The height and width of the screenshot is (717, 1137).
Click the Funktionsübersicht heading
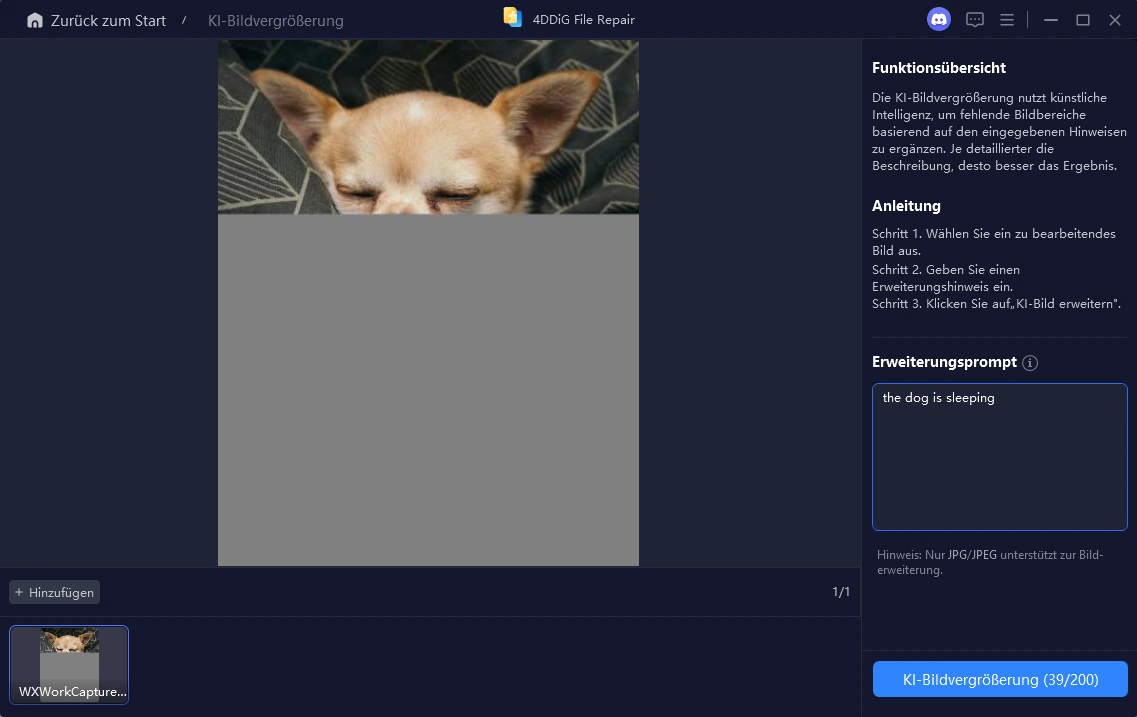(939, 68)
